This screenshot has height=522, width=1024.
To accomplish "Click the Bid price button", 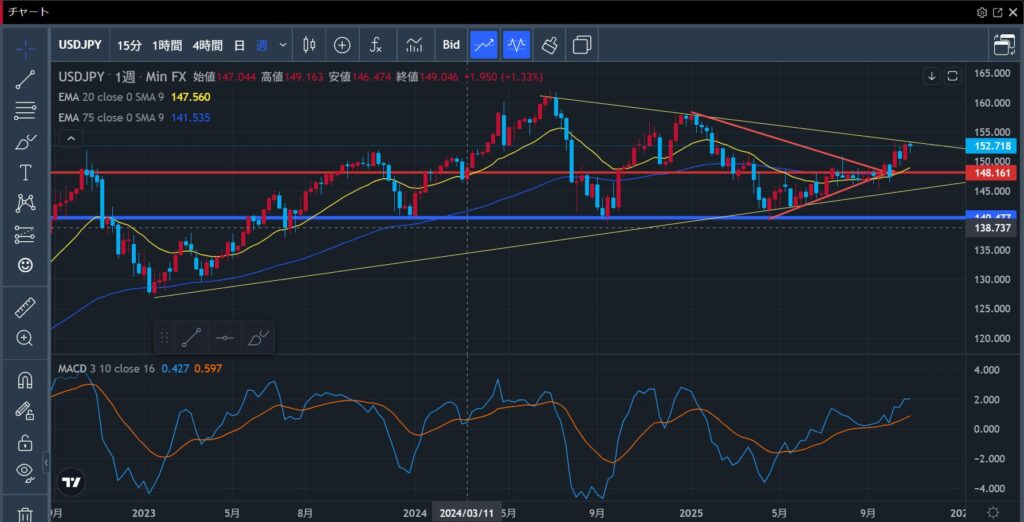I will click(x=451, y=45).
